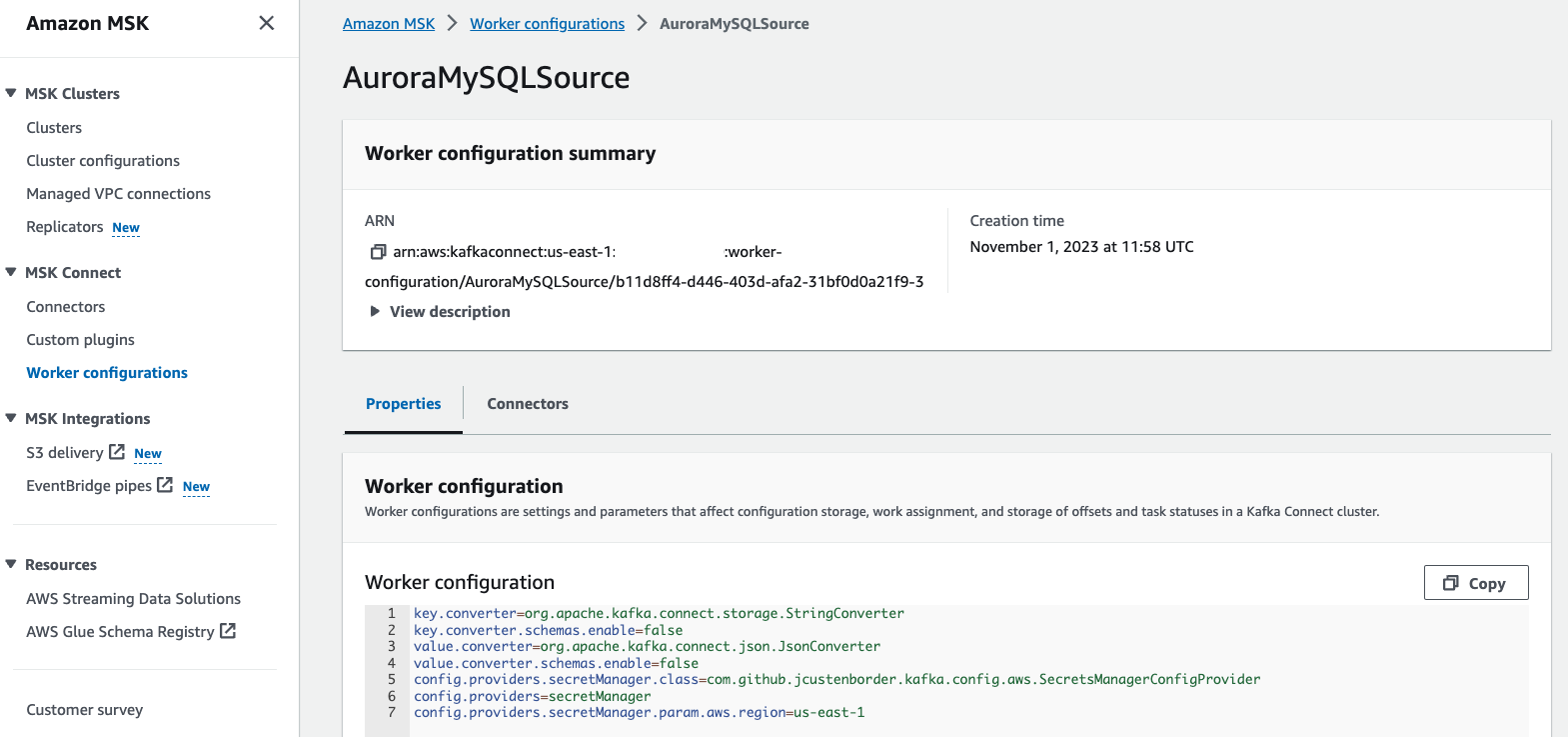Collapse the MSK Integrations section
Screen dimensions: 1568x737
(x=11, y=418)
